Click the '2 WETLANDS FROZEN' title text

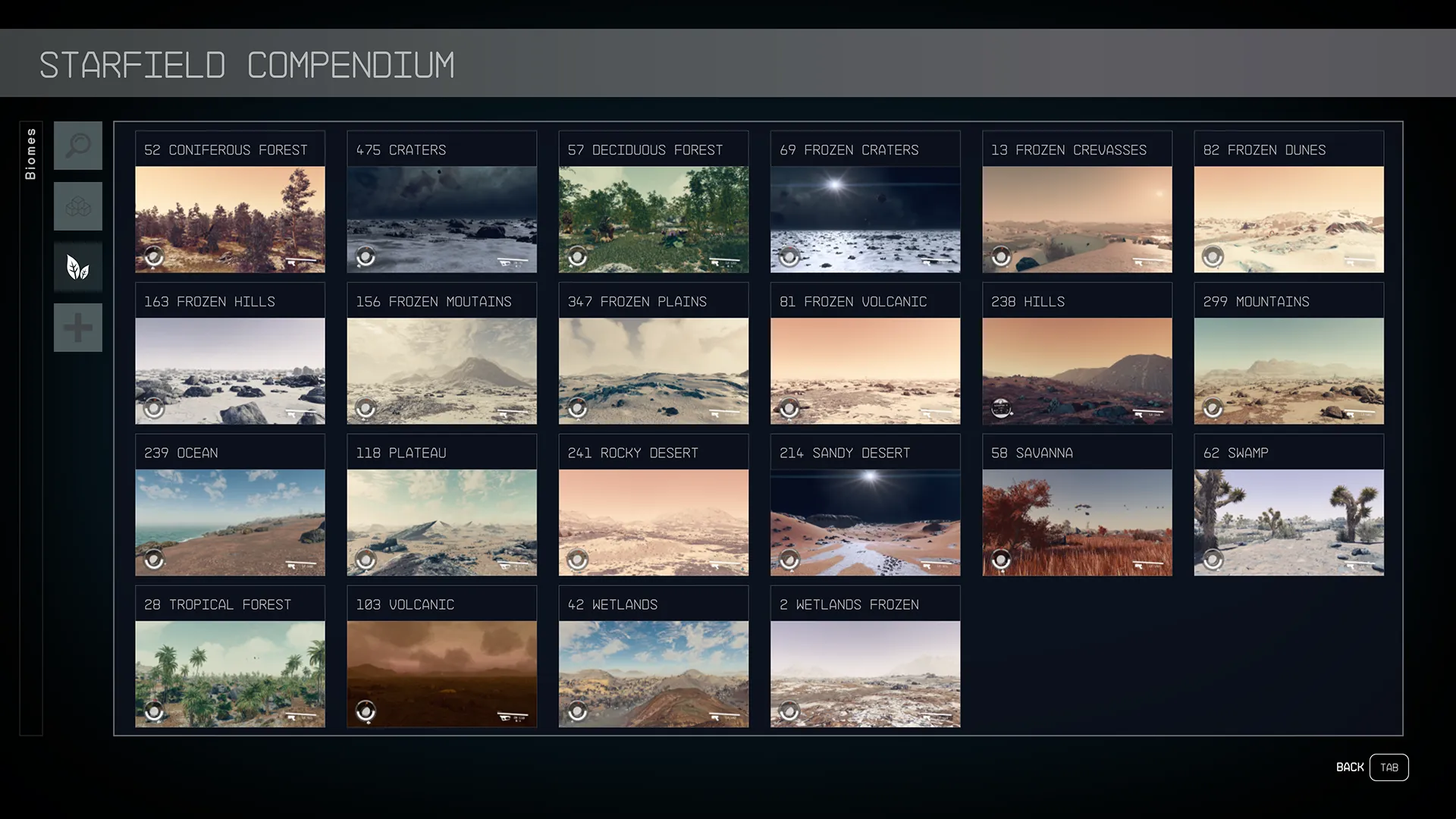pyautogui.click(x=849, y=604)
